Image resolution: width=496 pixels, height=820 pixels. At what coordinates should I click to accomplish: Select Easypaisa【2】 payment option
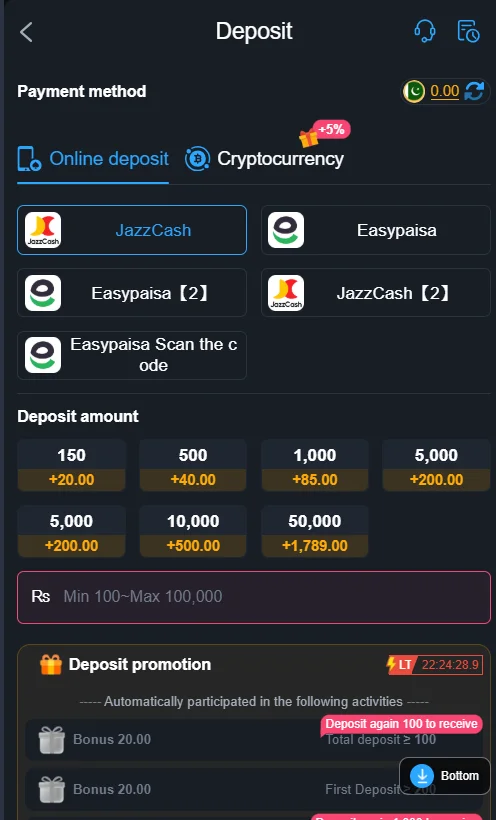pos(132,293)
